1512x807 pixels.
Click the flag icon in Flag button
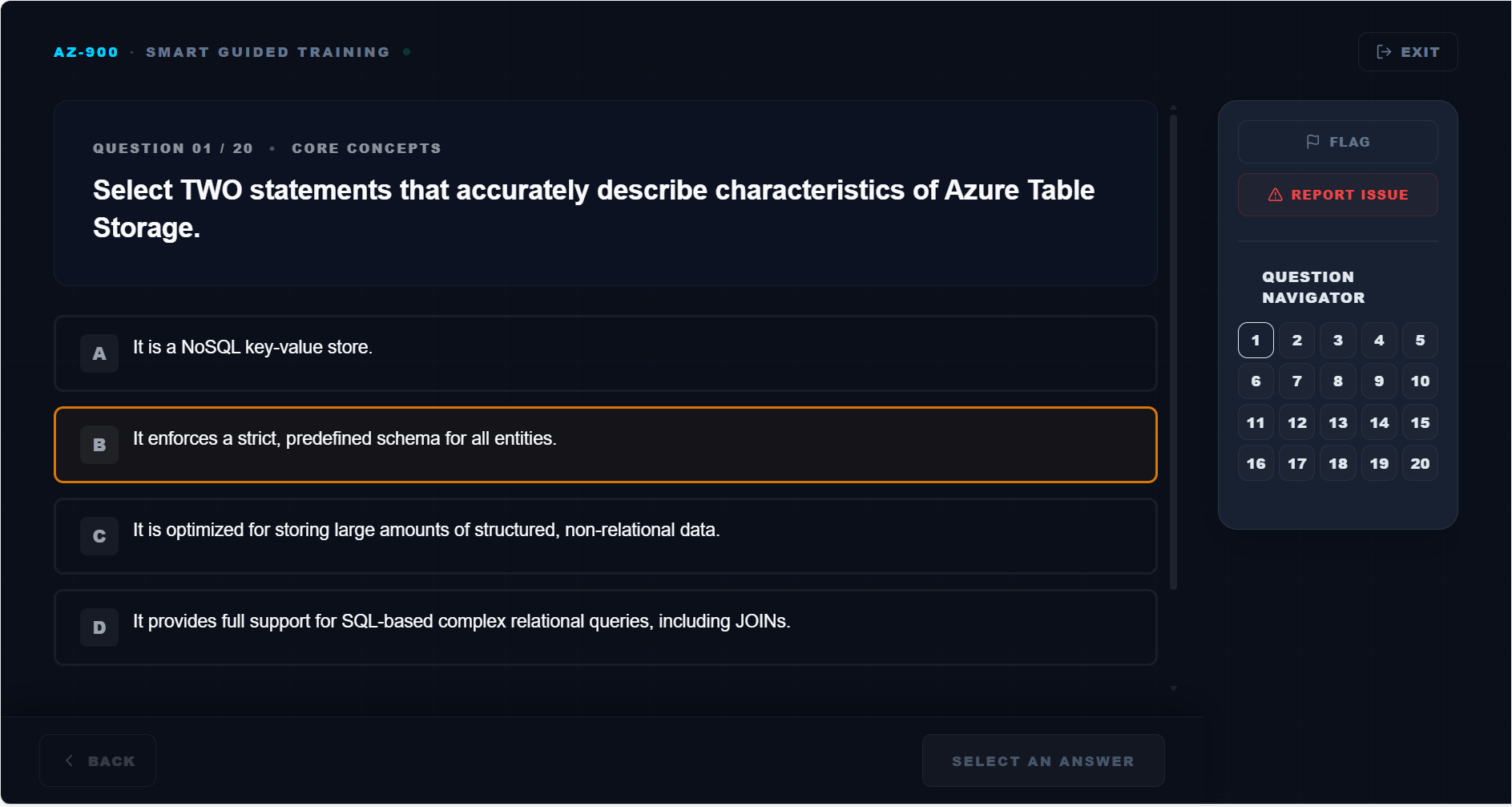(x=1312, y=142)
